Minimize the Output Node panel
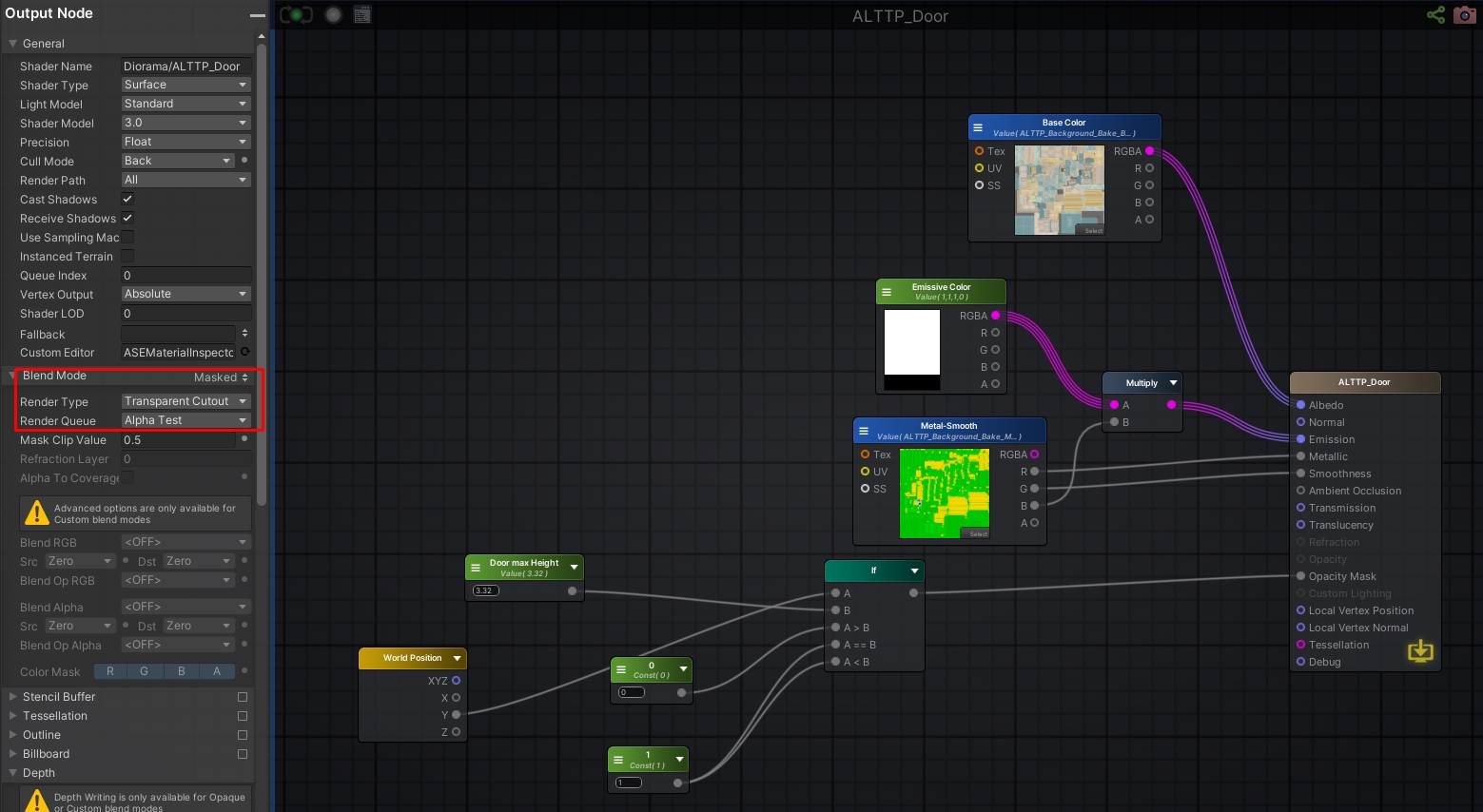Image resolution: width=1483 pixels, height=812 pixels. 257,14
